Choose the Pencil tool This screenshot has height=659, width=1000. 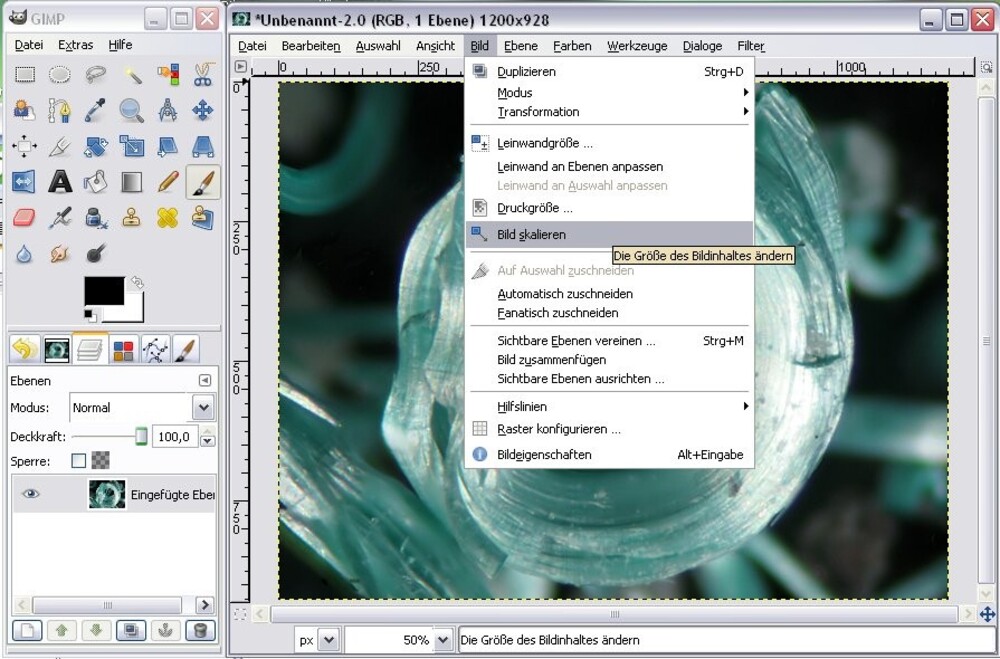pos(168,182)
